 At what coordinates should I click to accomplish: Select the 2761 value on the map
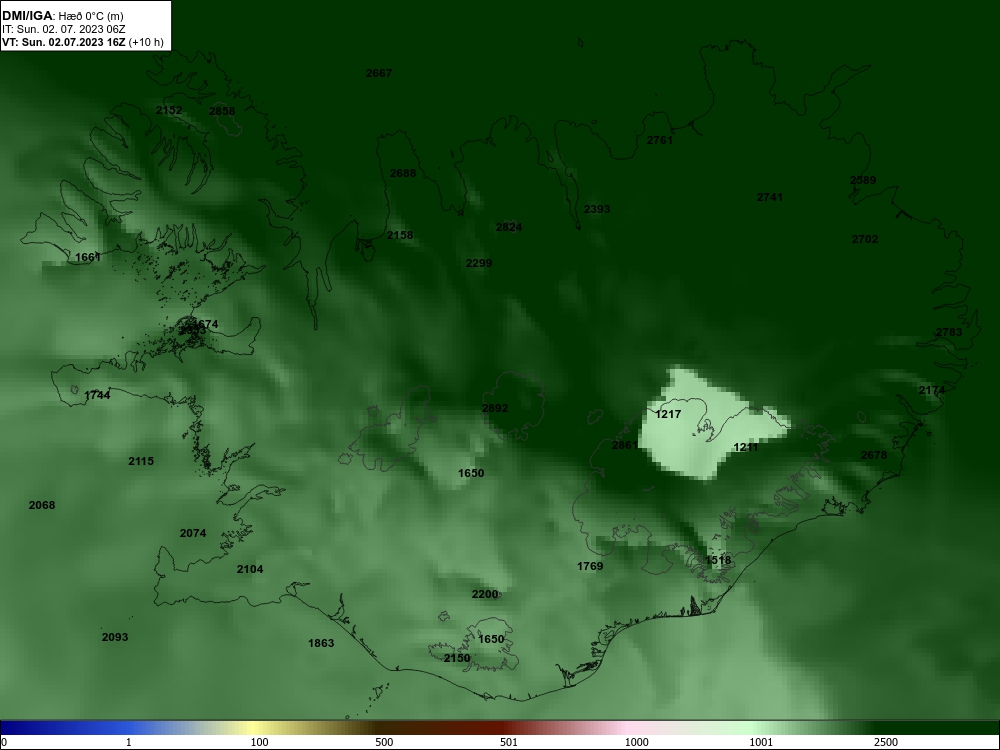(x=659, y=140)
